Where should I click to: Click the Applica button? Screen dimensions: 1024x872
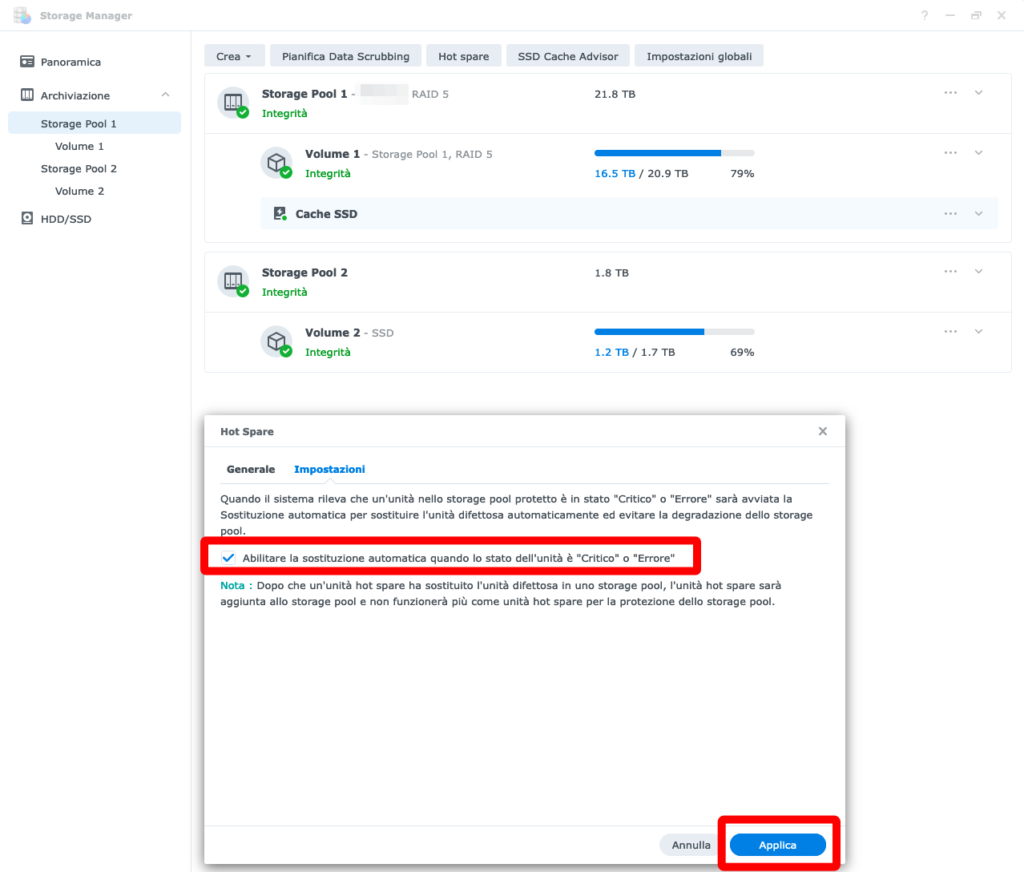click(x=777, y=845)
